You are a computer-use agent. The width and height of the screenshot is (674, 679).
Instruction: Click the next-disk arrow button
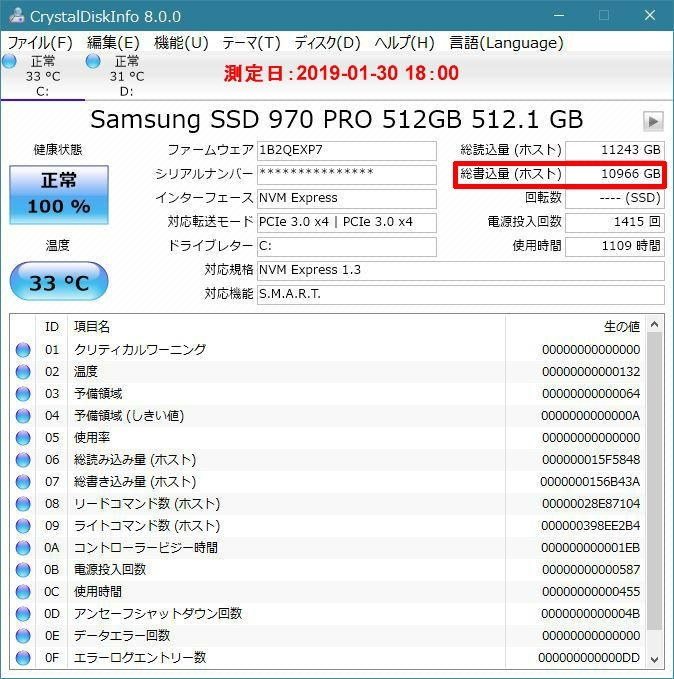click(x=653, y=121)
